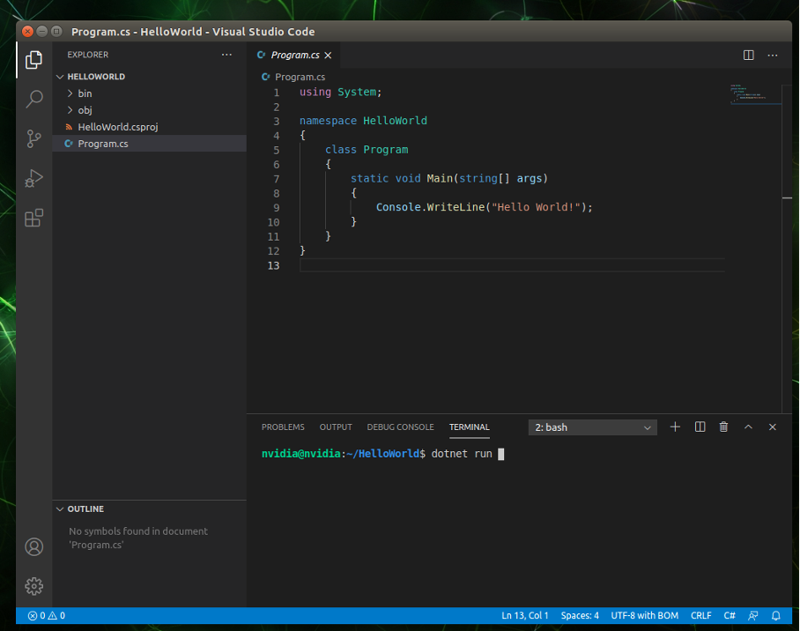This screenshot has height=631, width=800.
Task: Open notifications bell in status bar
Action: 776,616
